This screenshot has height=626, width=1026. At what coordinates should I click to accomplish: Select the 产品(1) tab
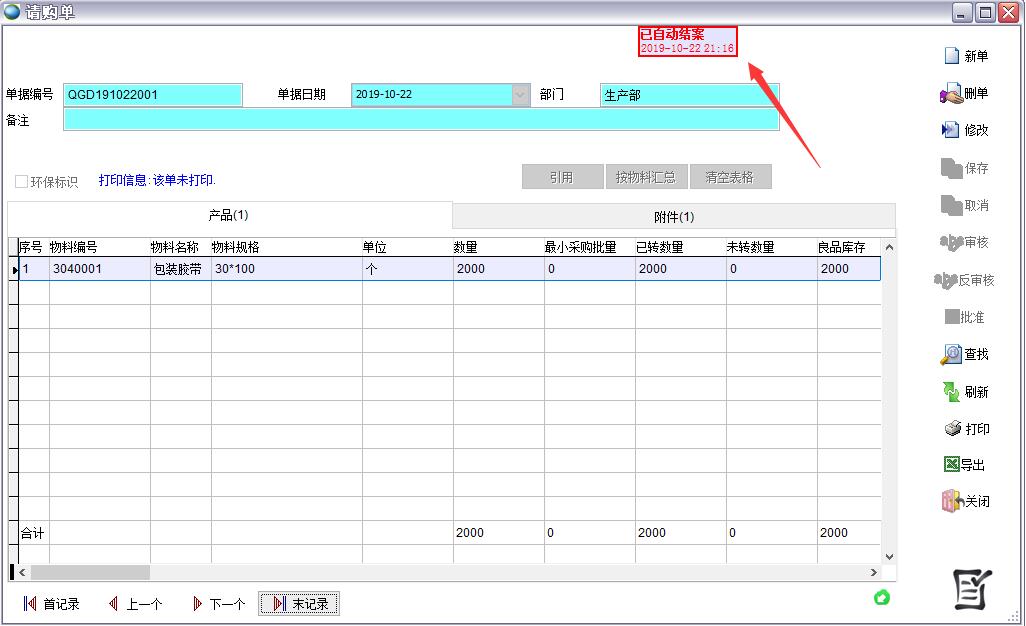coord(229,215)
